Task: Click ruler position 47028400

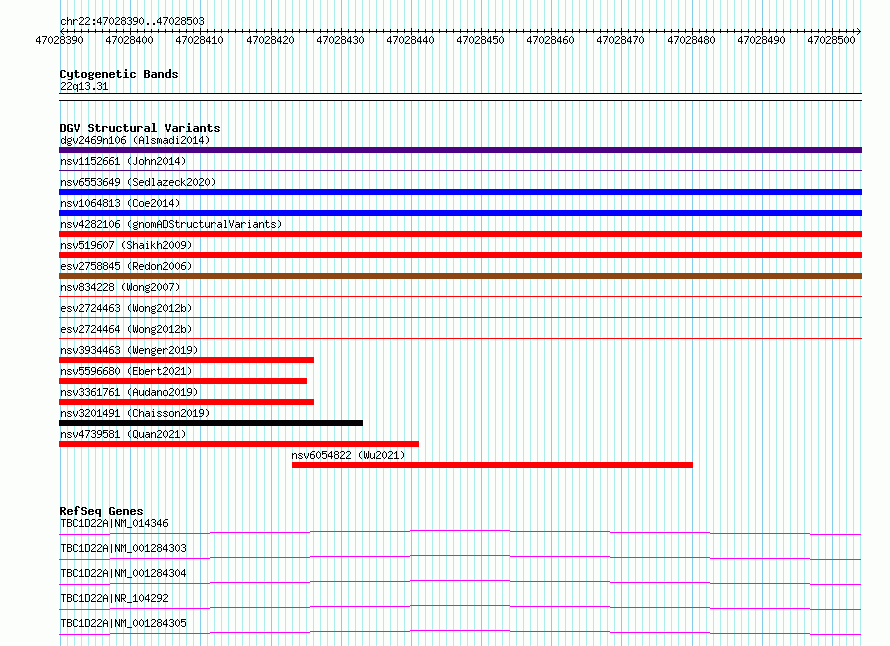Action: pyautogui.click(x=129, y=40)
